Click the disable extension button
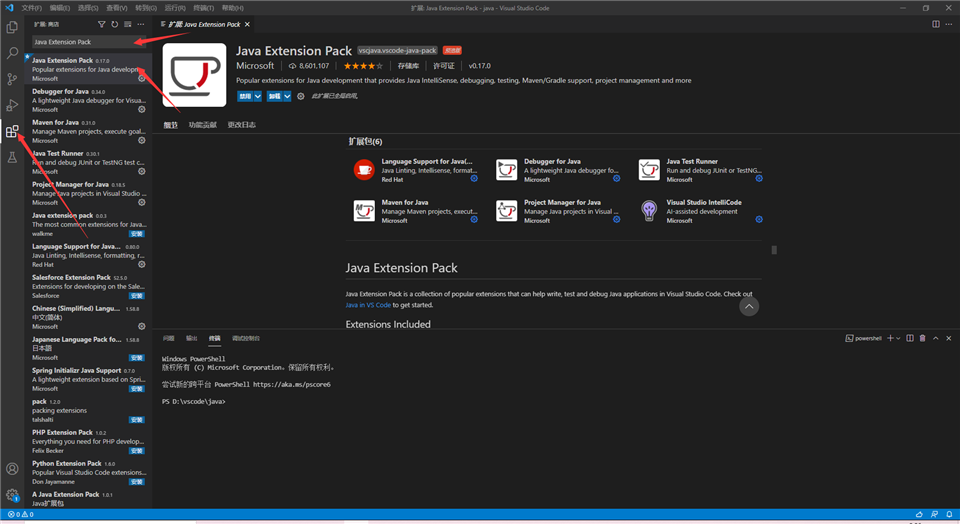This screenshot has height=524, width=960. point(246,96)
